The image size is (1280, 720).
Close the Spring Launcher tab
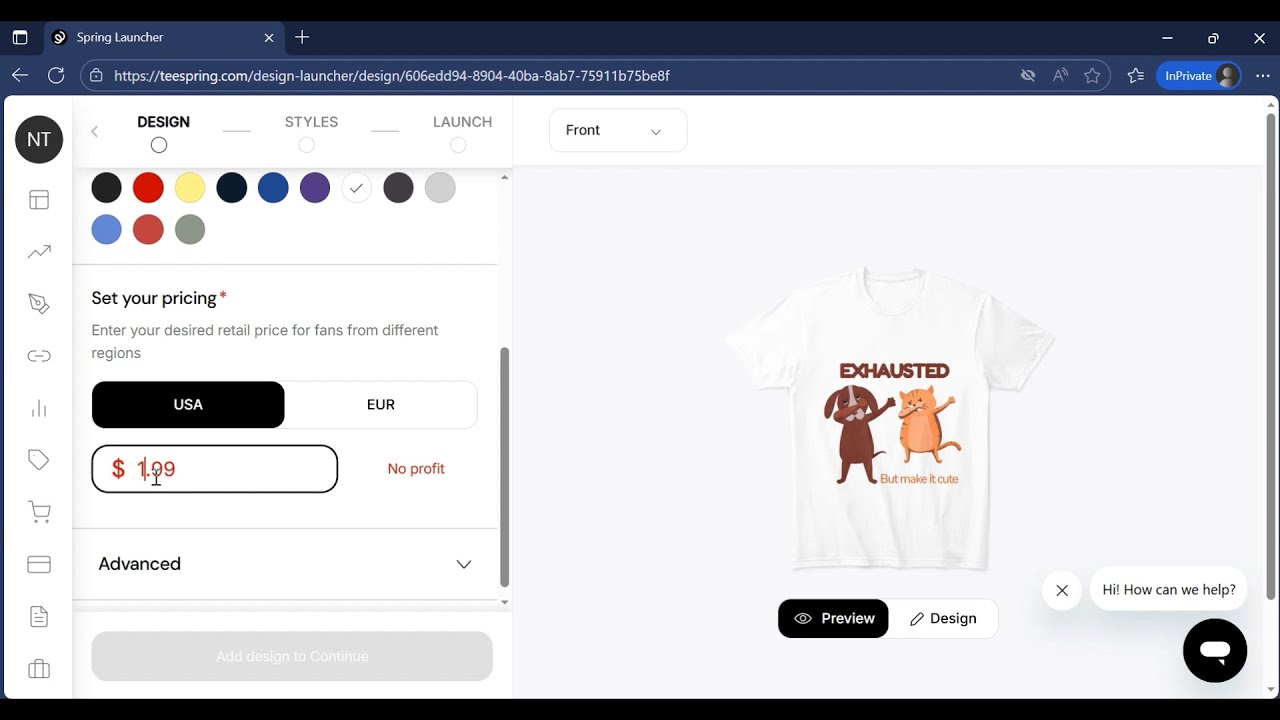268,37
